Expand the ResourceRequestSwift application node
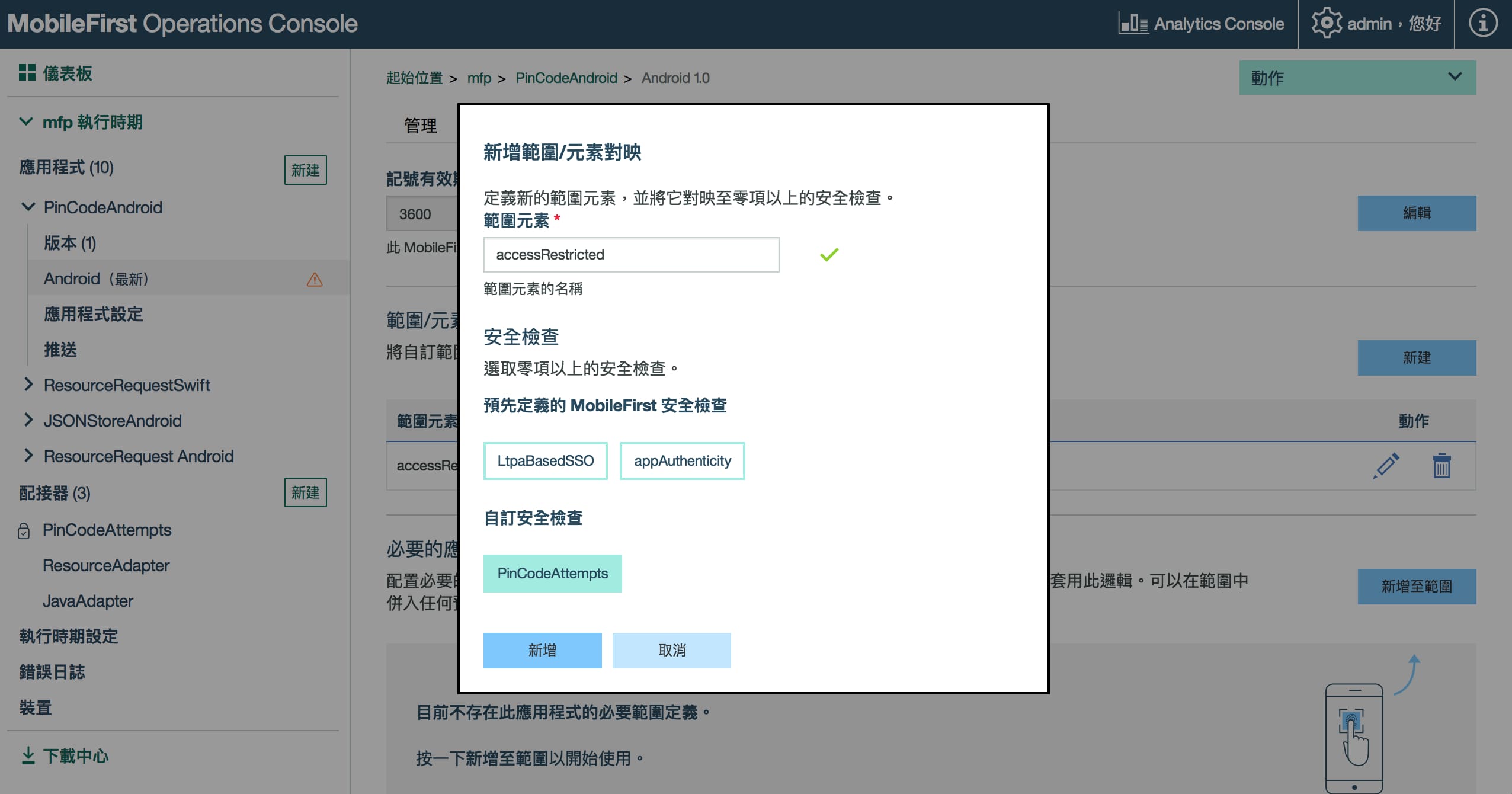 28,385
